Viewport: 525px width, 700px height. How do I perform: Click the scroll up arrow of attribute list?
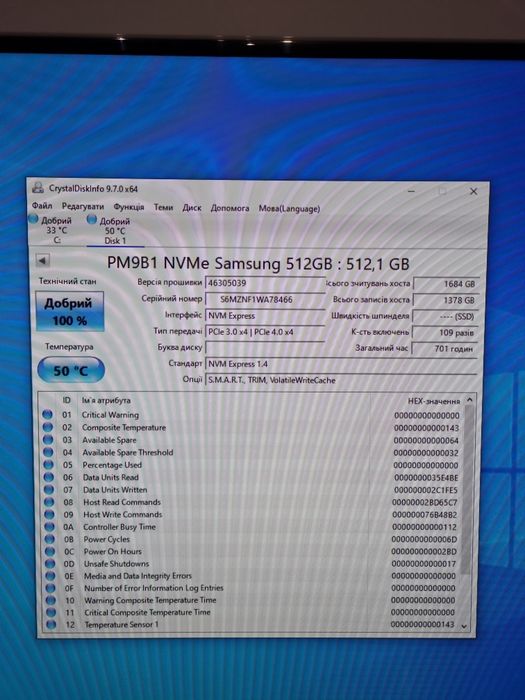(x=469, y=400)
